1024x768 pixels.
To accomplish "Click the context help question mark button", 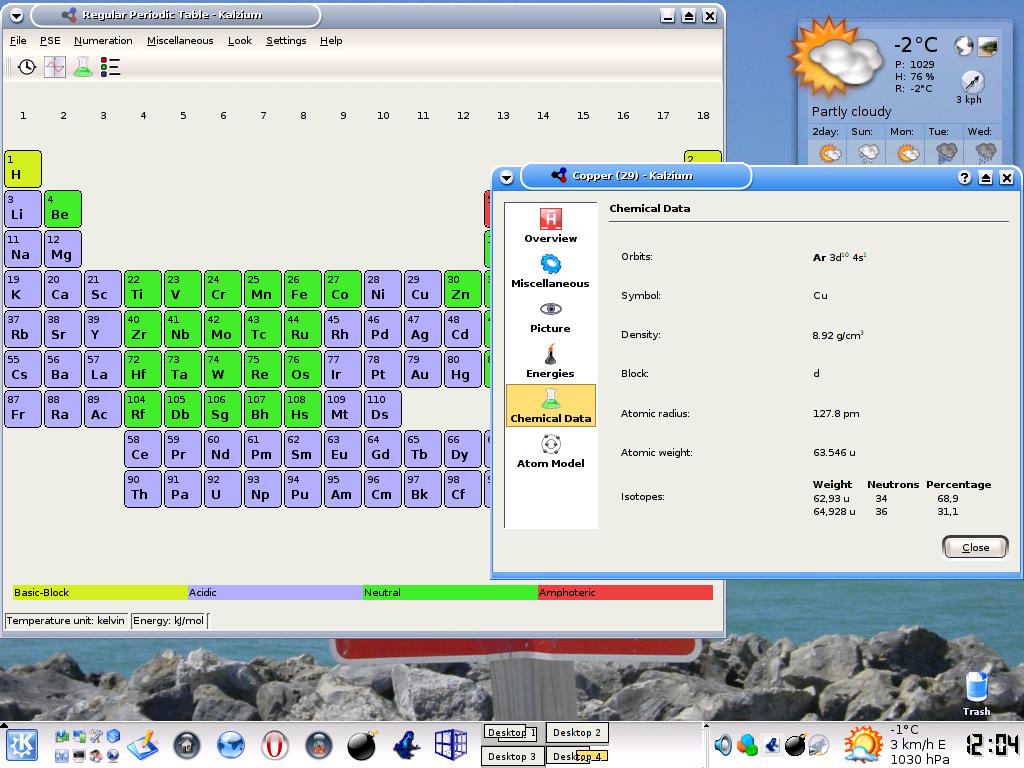I will point(964,178).
